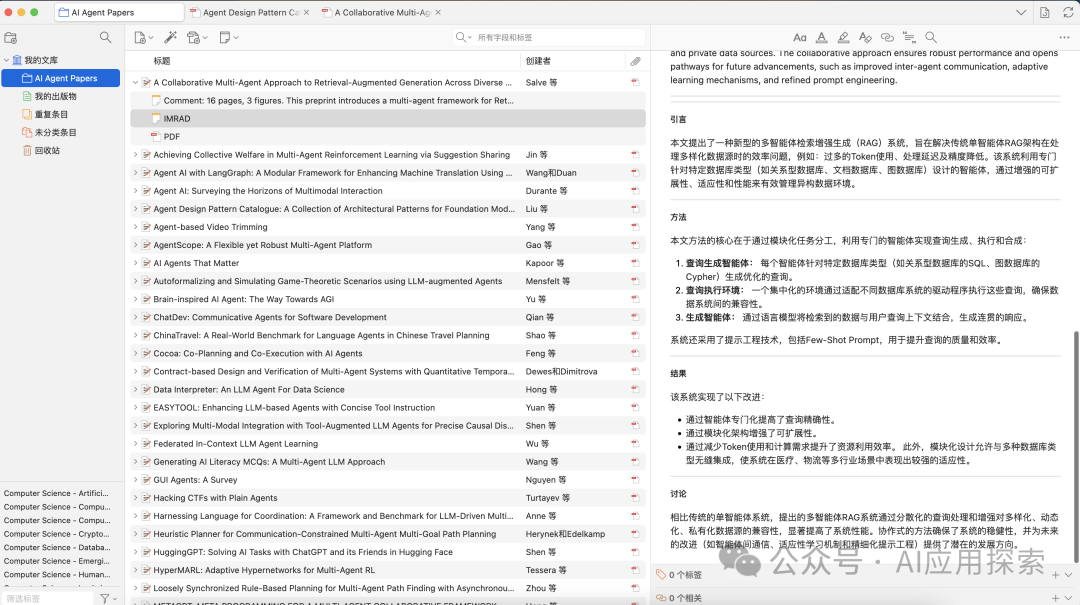The width and height of the screenshot is (1080, 605).
Task: Click the underlined A text color tool
Action: [x=822, y=37]
